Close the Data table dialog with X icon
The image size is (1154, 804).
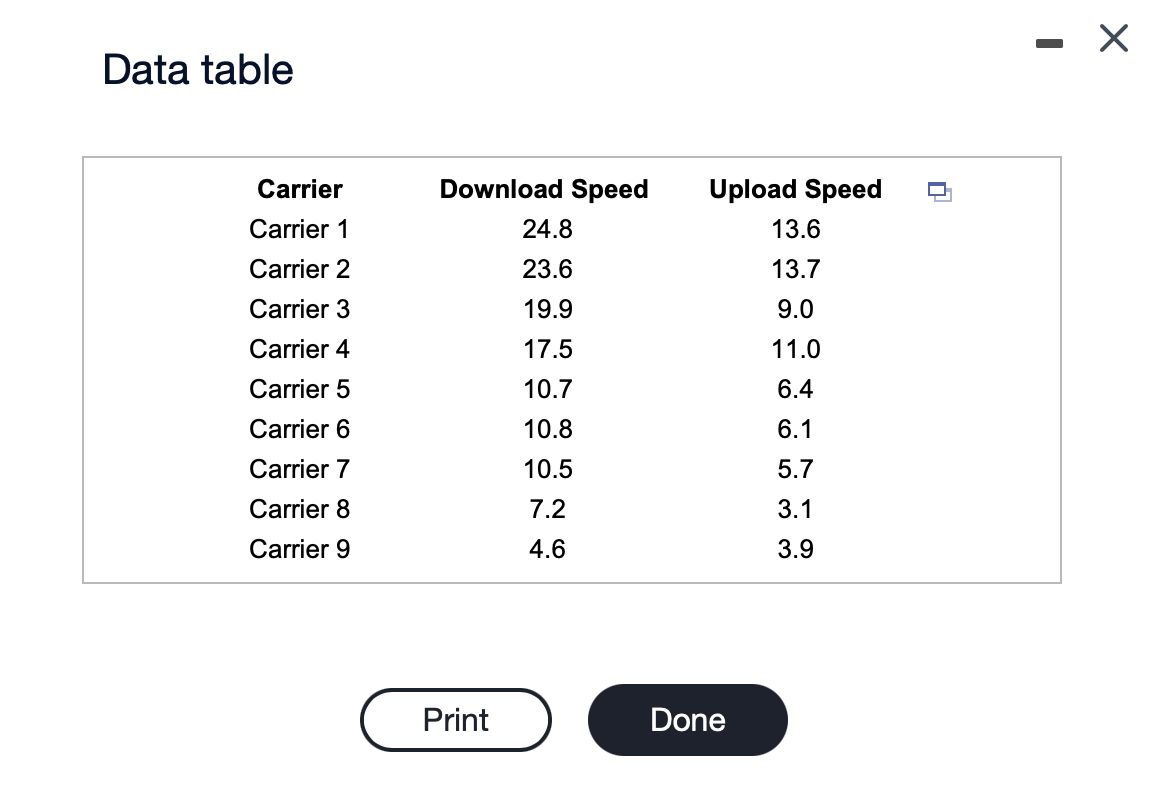[1112, 38]
